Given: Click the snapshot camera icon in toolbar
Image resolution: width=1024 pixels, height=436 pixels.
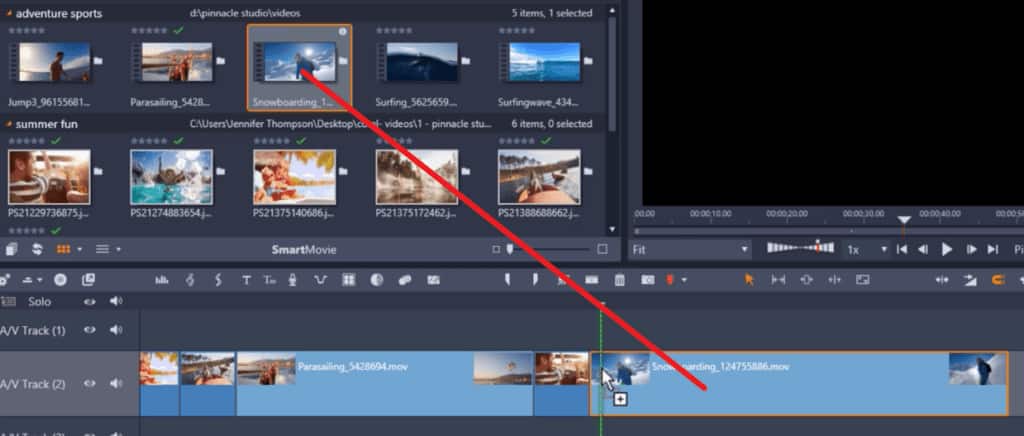Looking at the screenshot, I should [x=647, y=280].
